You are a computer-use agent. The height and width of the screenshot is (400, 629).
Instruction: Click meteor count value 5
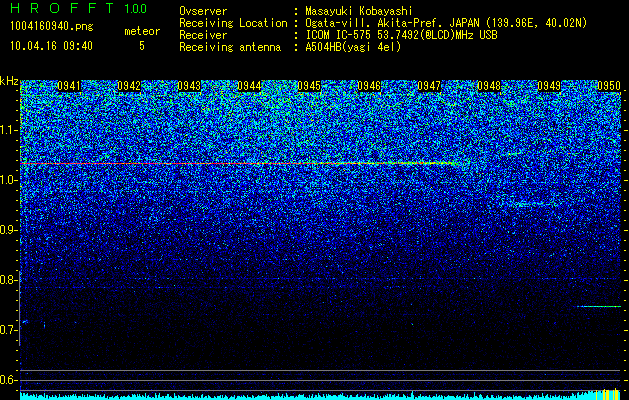142,46
